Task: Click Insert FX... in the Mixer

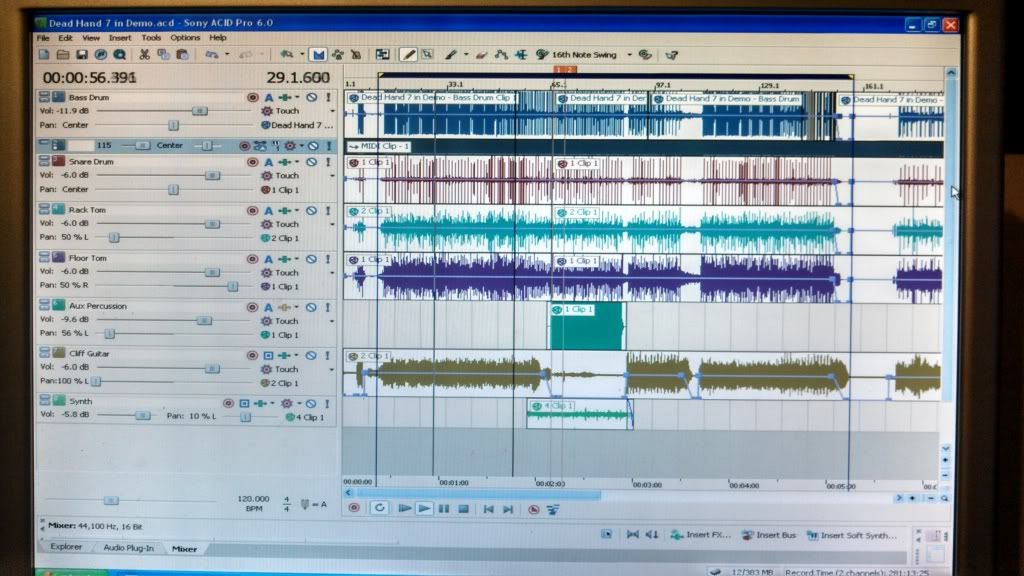Action: pyautogui.click(x=701, y=535)
